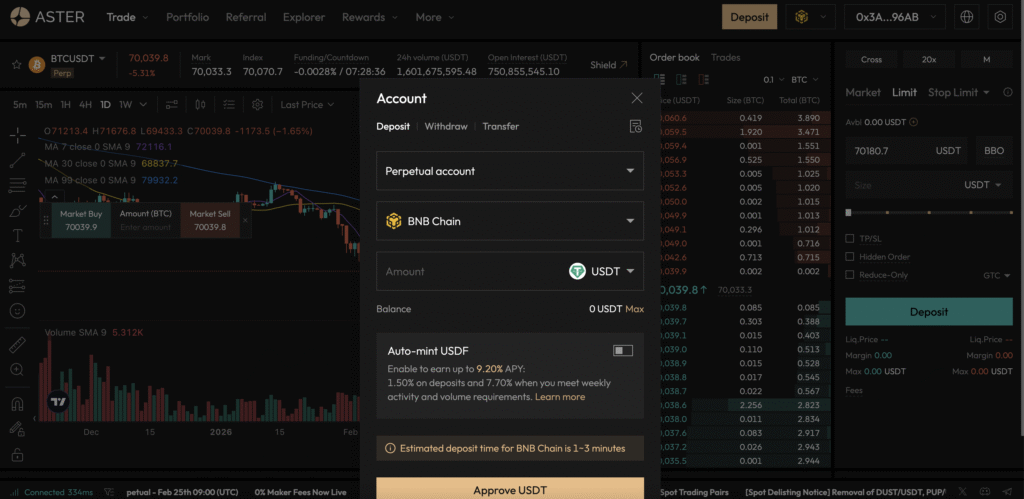The image size is (1024, 499).
Task: Open deposit history record icon
Action: pyautogui.click(x=635, y=127)
